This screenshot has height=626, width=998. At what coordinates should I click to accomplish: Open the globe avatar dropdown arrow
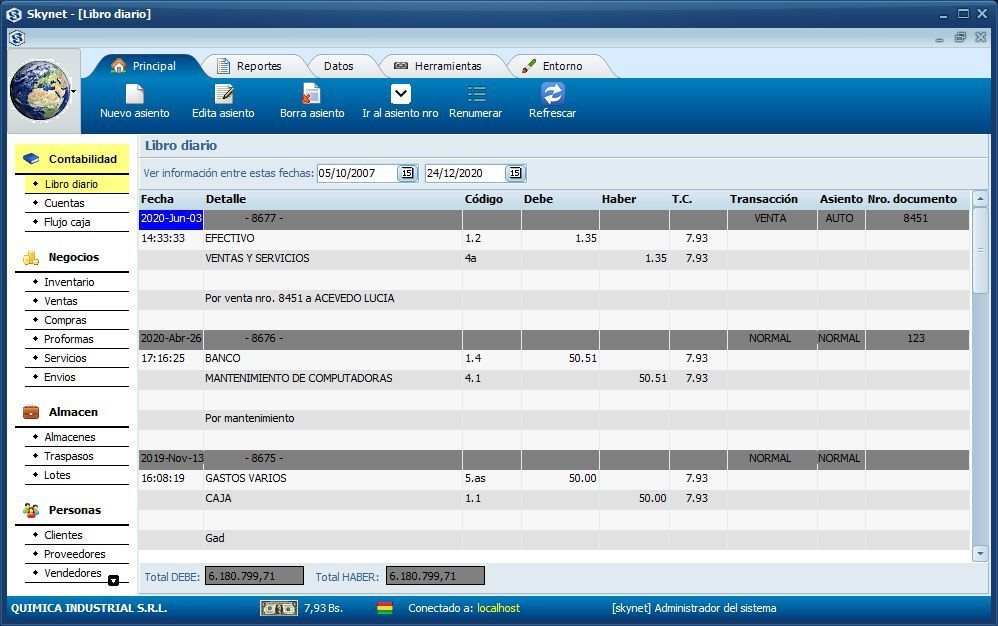(x=71, y=90)
